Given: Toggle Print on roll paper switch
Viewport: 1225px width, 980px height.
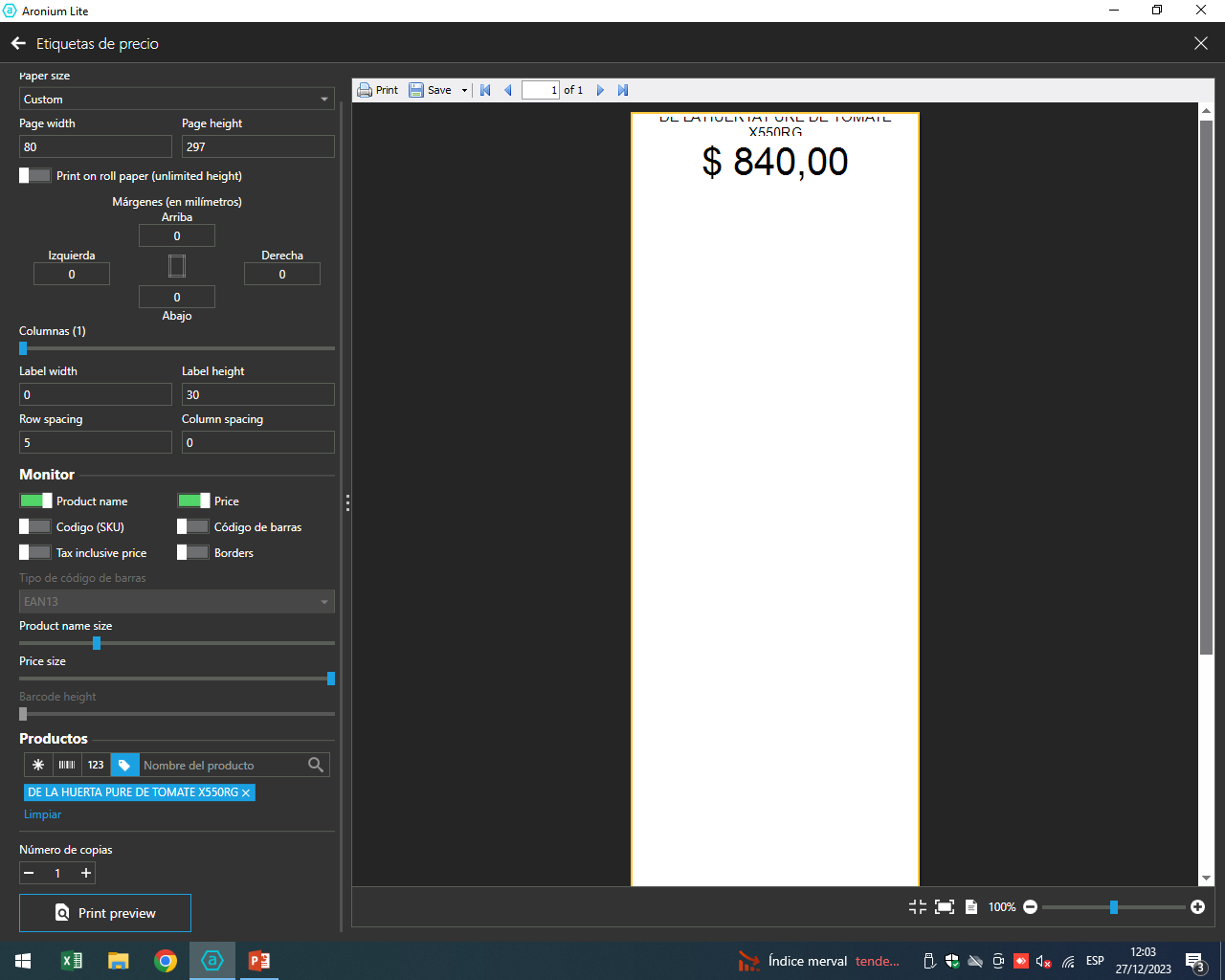Looking at the screenshot, I should pyautogui.click(x=35, y=176).
